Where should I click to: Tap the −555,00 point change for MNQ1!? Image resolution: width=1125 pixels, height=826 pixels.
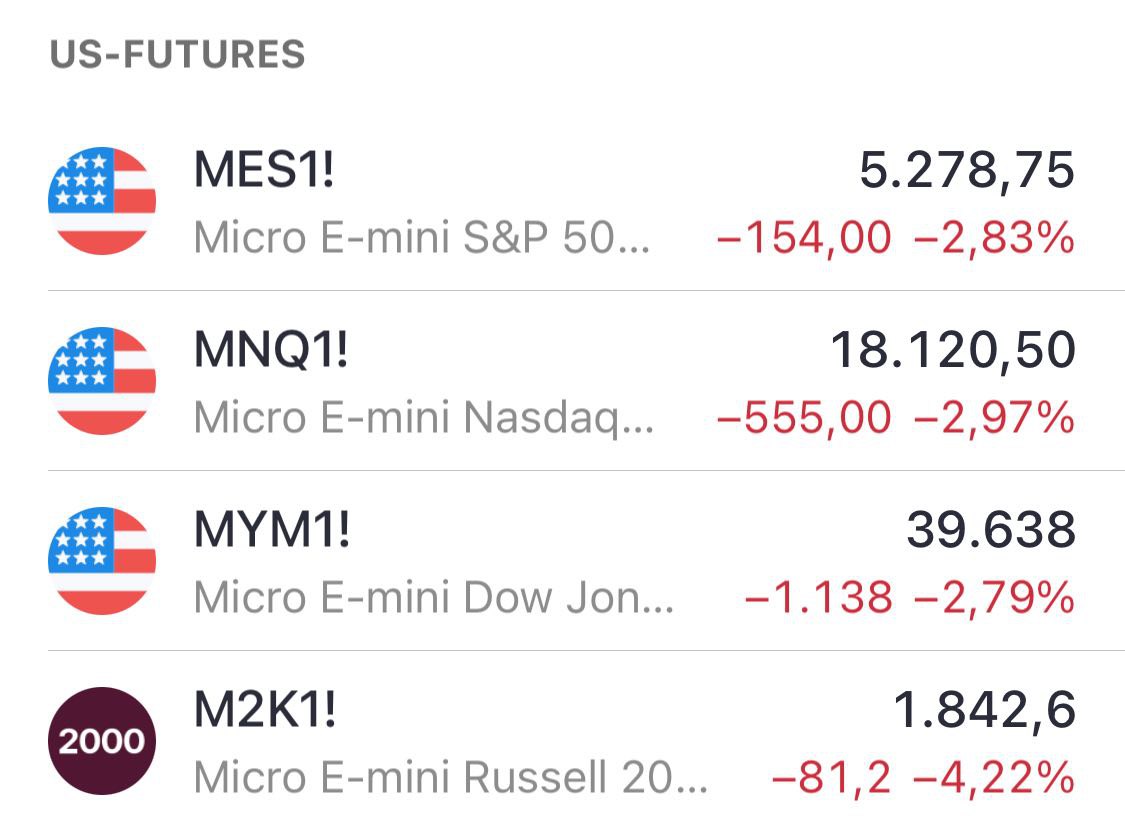pos(804,418)
